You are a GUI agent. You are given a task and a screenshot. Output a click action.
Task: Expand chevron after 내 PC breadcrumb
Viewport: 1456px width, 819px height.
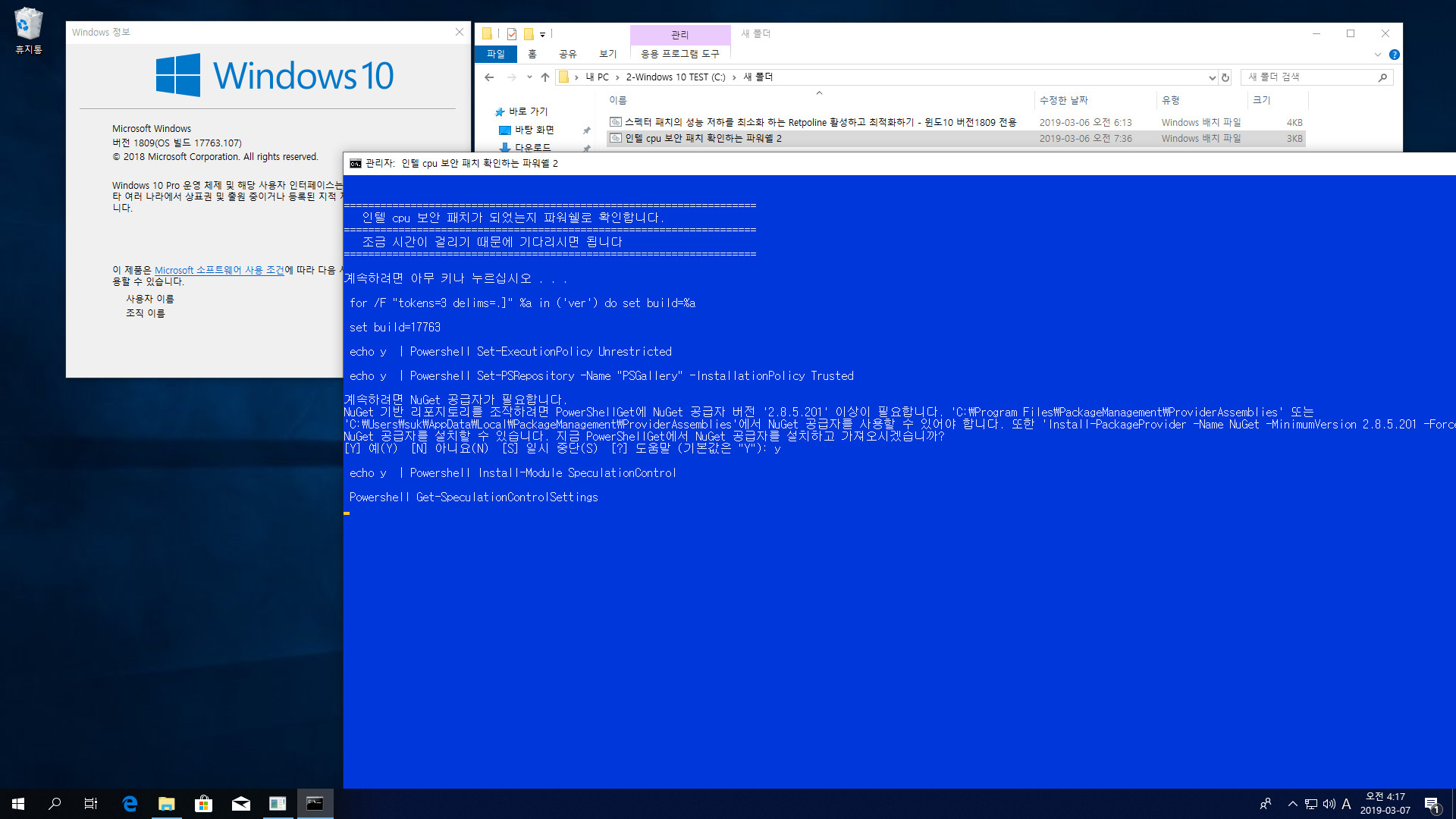click(x=617, y=77)
